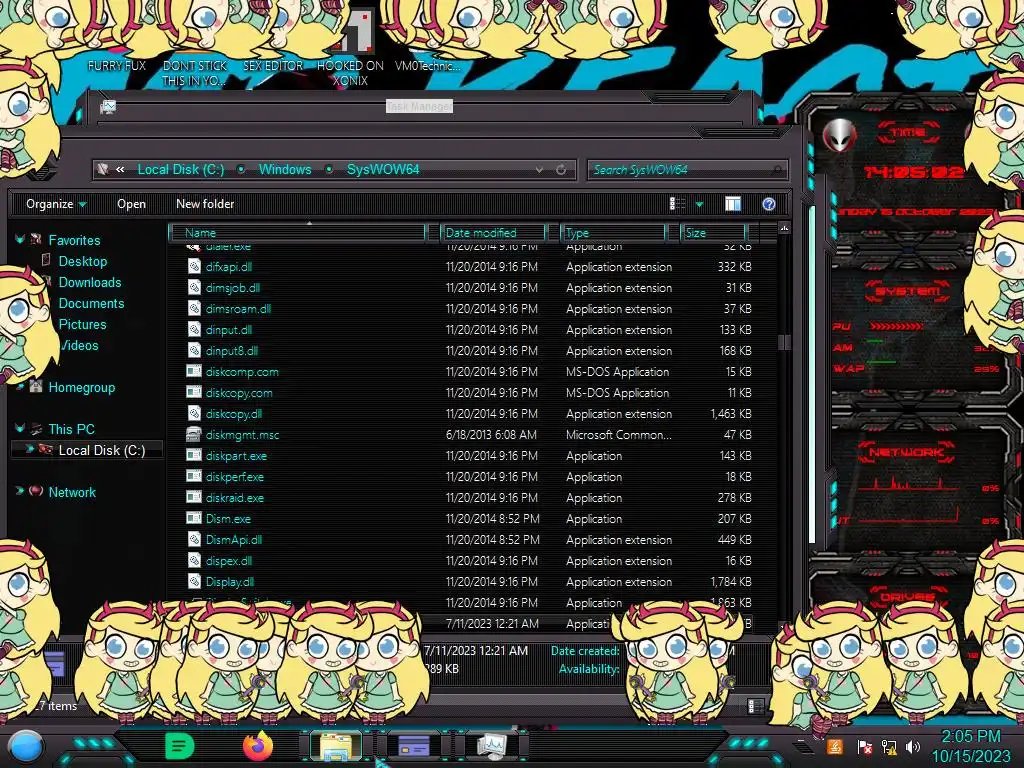Click the SysWOW64 breadcrumb segment
This screenshot has height=768, width=1024.
tap(383, 170)
